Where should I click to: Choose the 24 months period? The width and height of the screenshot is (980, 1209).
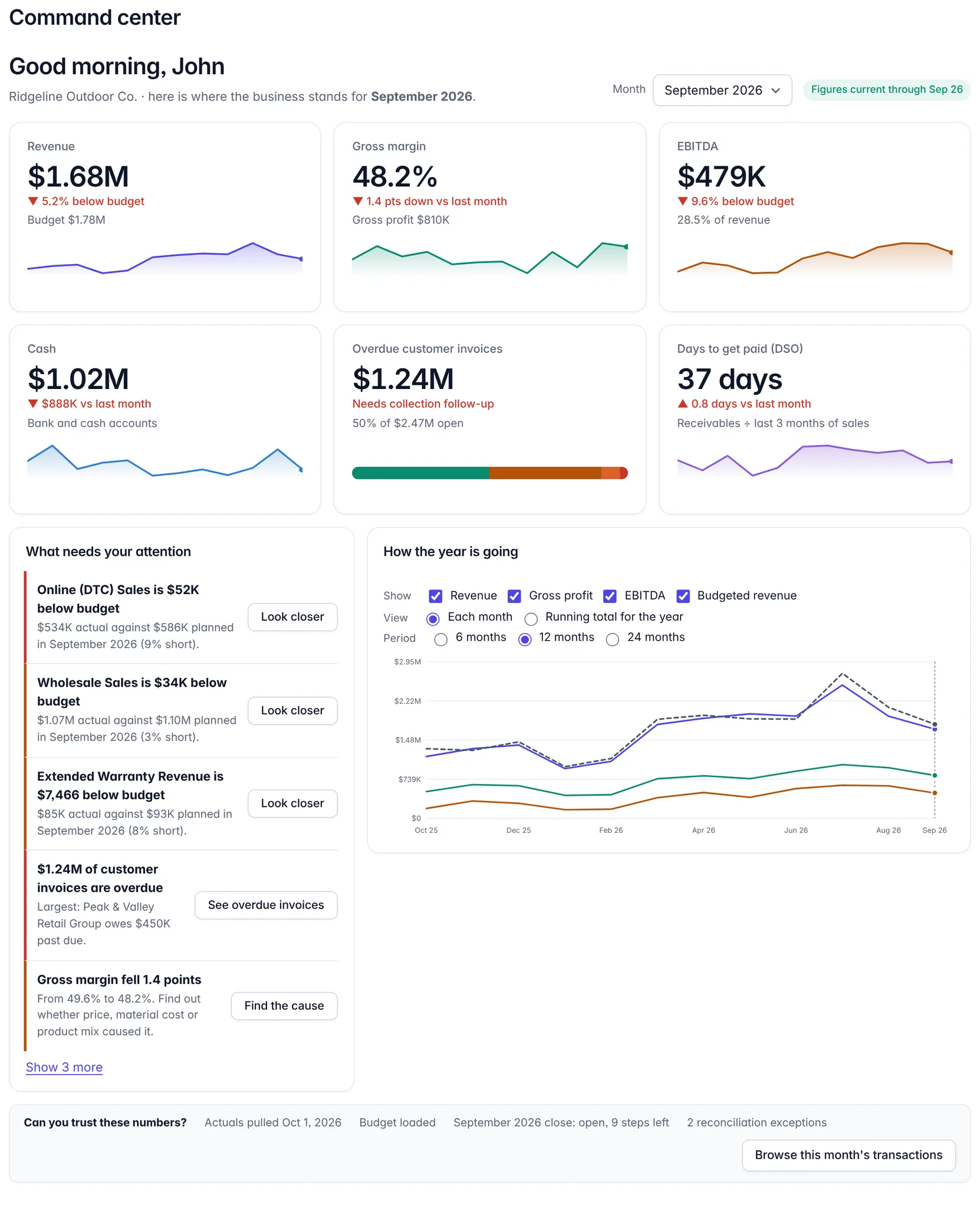(613, 640)
